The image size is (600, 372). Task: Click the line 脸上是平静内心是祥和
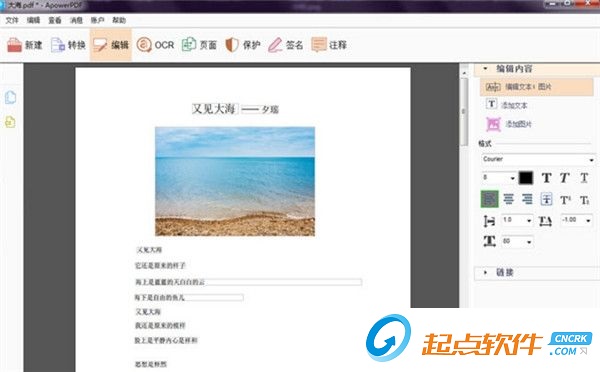point(166,340)
